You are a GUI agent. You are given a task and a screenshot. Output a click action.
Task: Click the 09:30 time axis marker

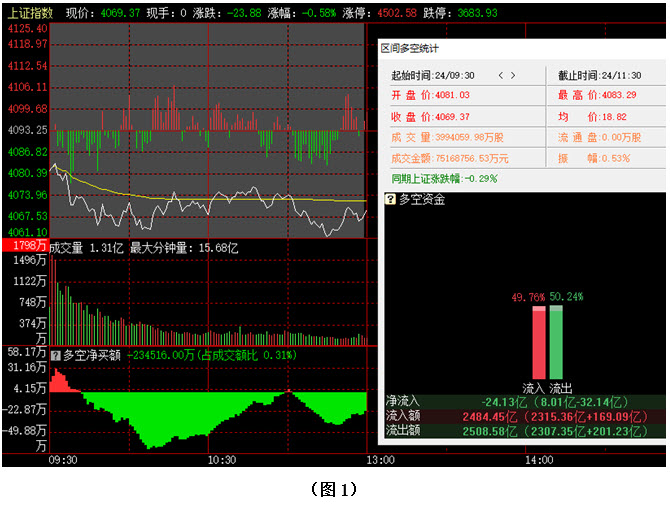pyautogui.click(x=62, y=460)
